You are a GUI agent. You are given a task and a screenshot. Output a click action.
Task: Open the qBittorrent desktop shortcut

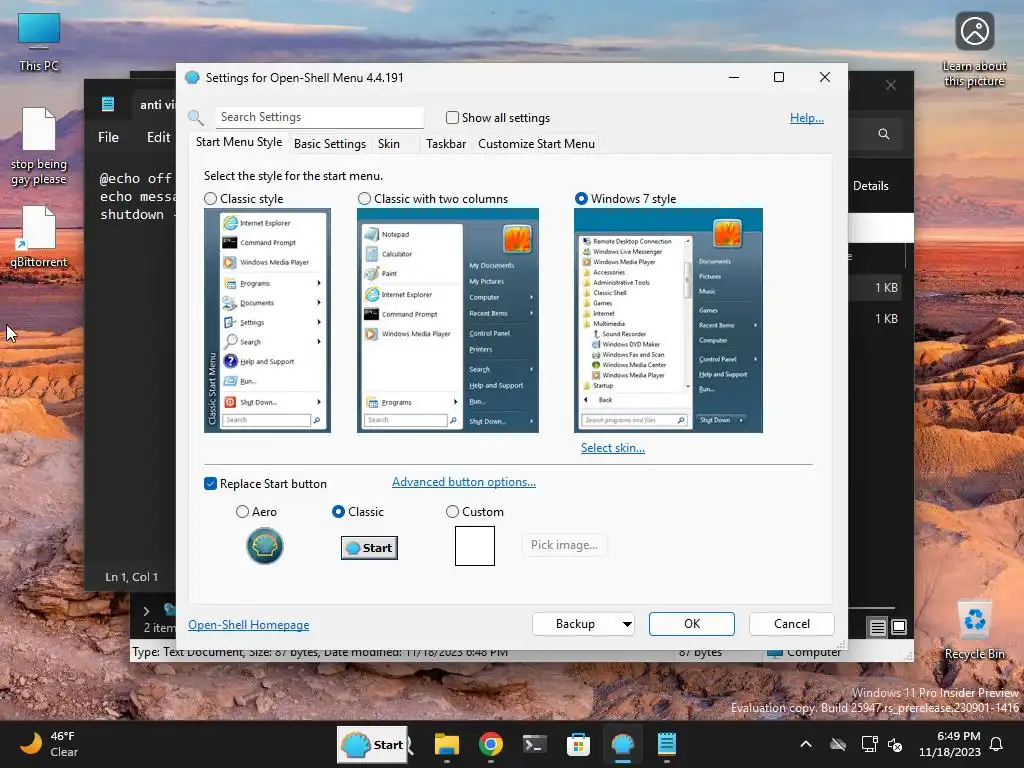tap(39, 236)
